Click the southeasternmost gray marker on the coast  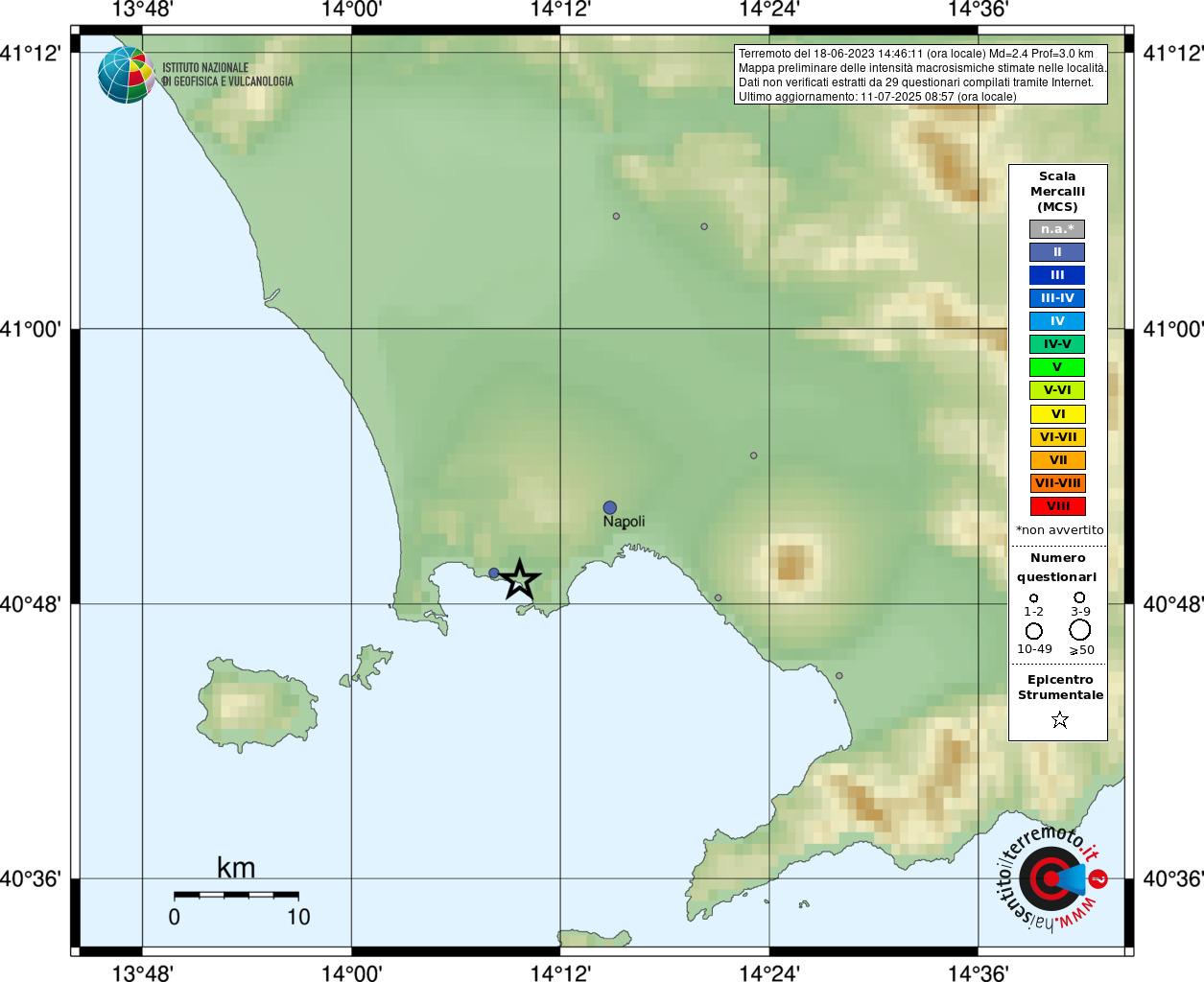(839, 675)
